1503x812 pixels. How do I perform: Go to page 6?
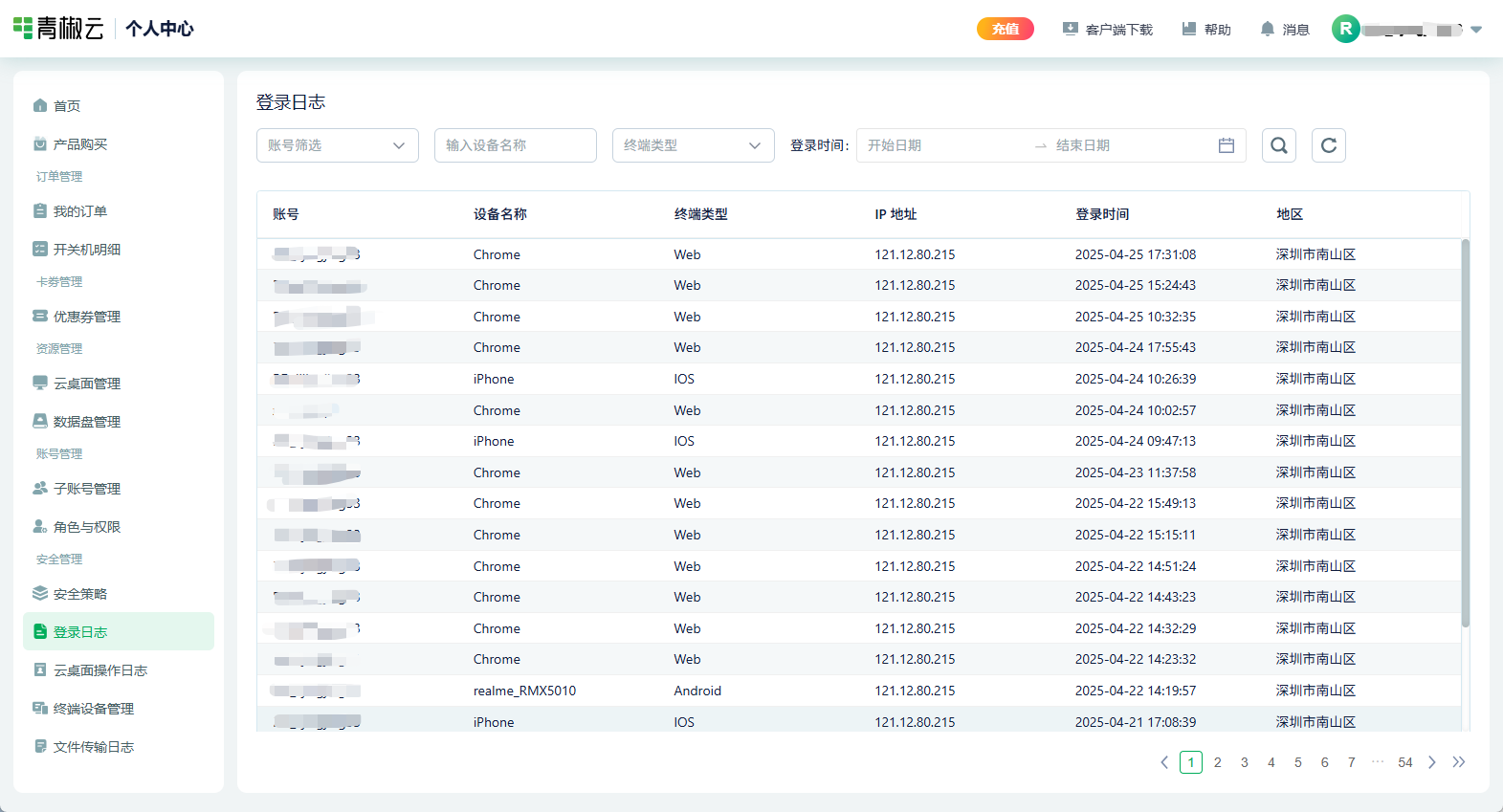click(1325, 762)
